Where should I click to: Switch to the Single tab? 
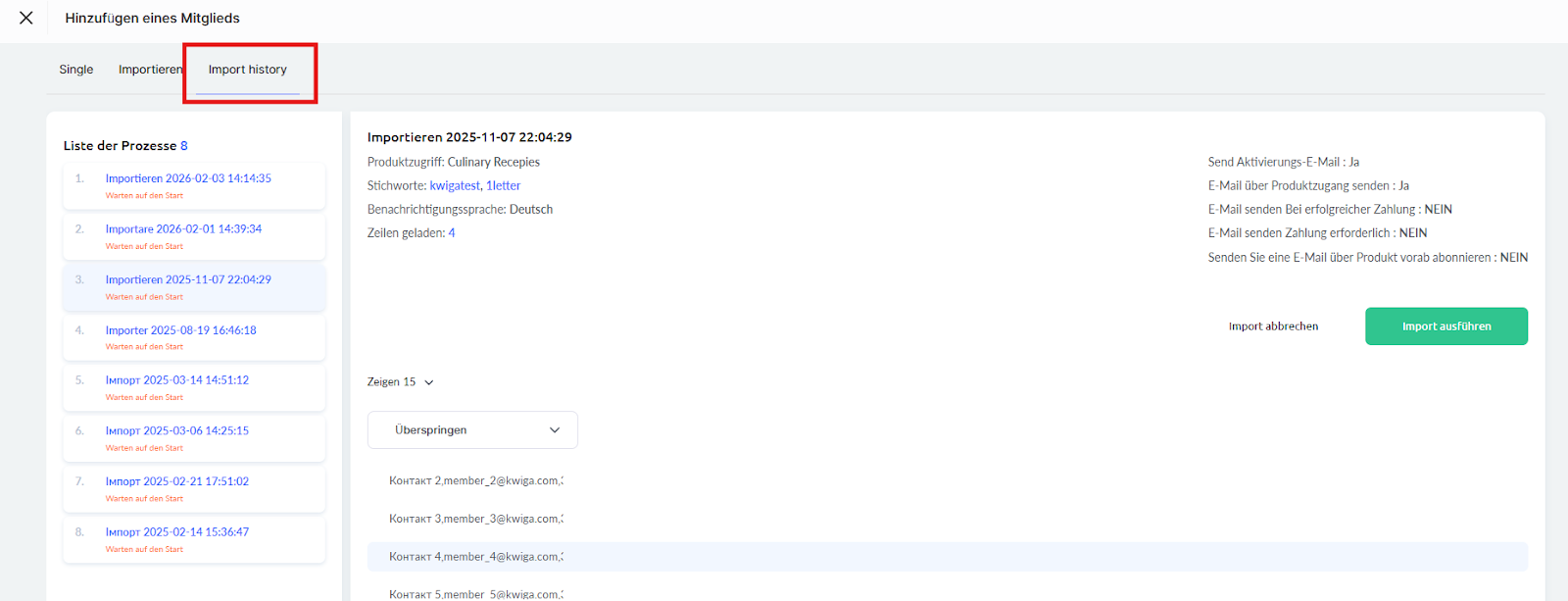click(x=76, y=70)
